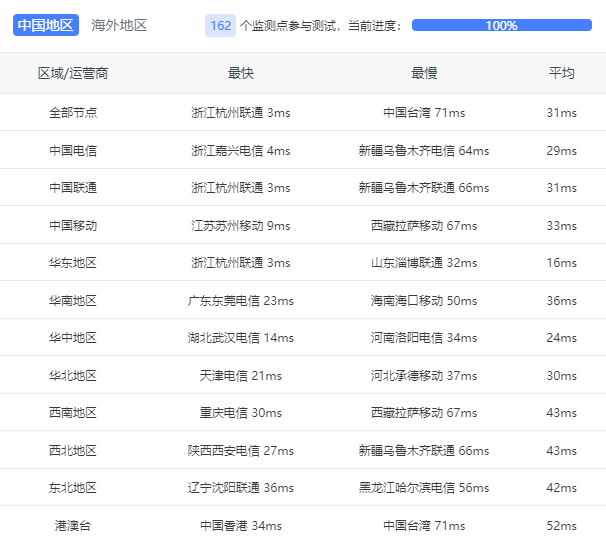Click the 24ms average value
The height and width of the screenshot is (545, 606).
pos(562,337)
